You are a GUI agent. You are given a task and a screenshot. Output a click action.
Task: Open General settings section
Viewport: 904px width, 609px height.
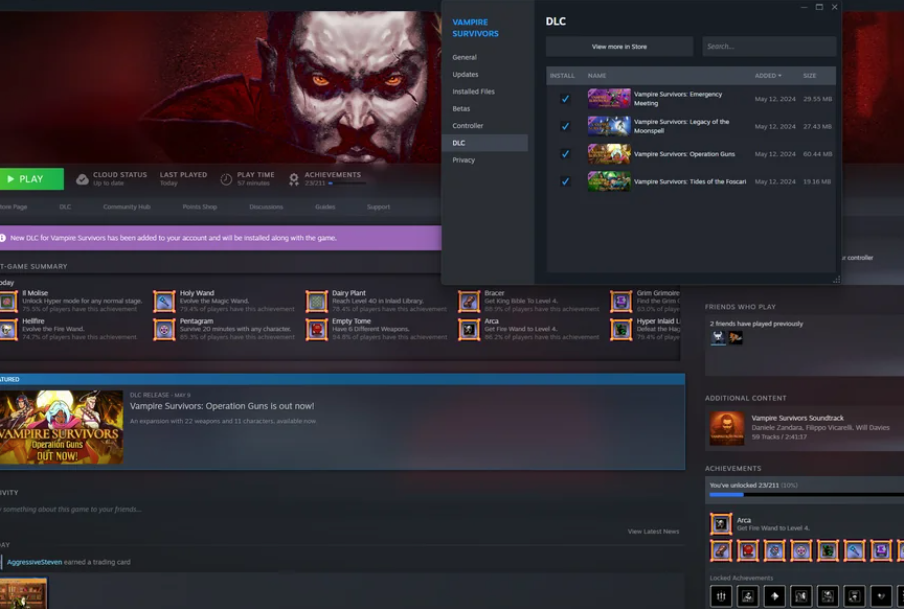click(464, 57)
